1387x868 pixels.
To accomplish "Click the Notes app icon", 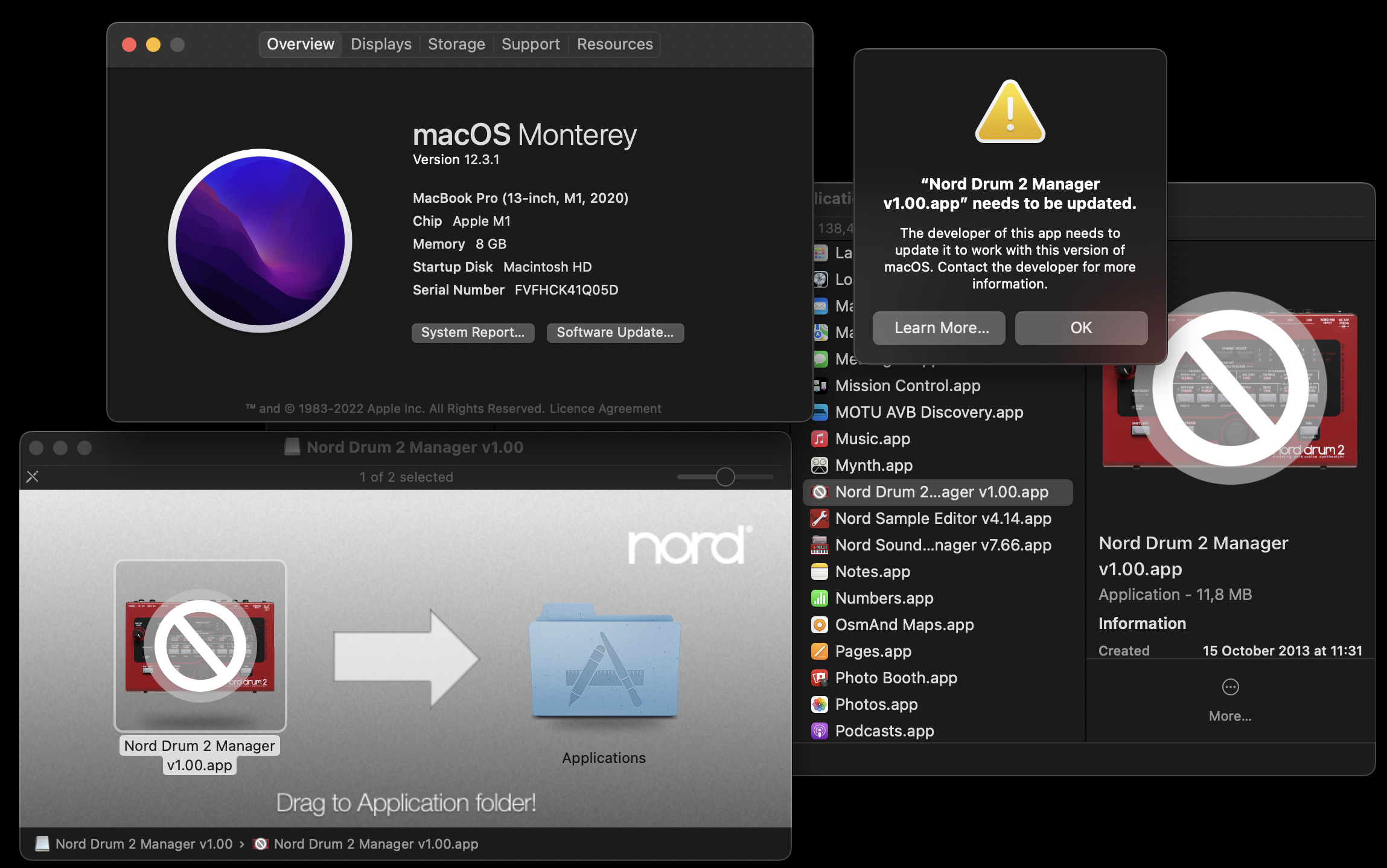I will click(x=820, y=572).
